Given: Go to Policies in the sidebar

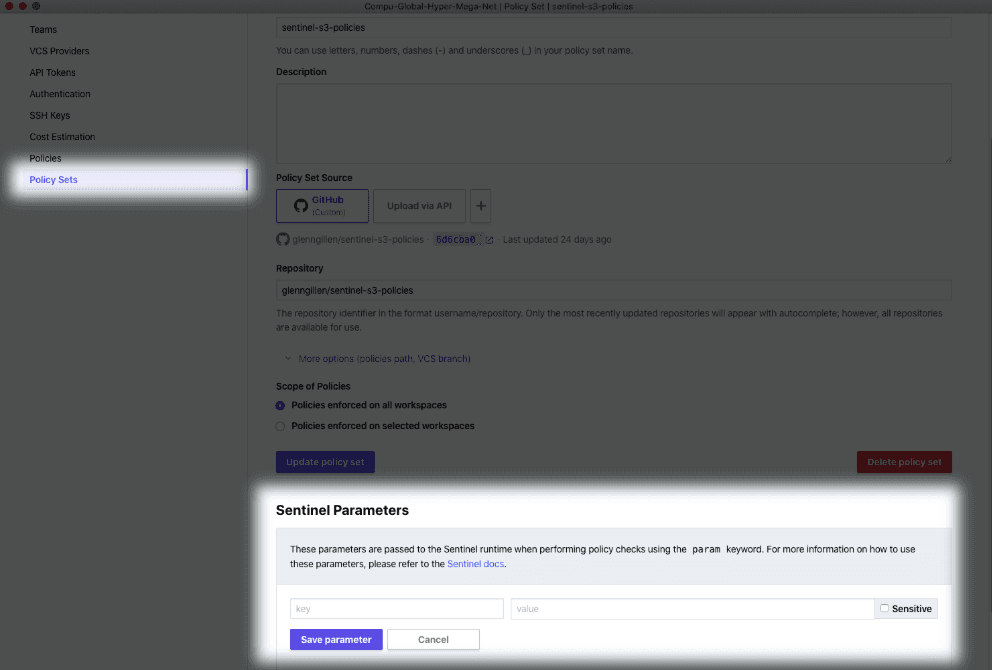Looking at the screenshot, I should pos(45,158).
